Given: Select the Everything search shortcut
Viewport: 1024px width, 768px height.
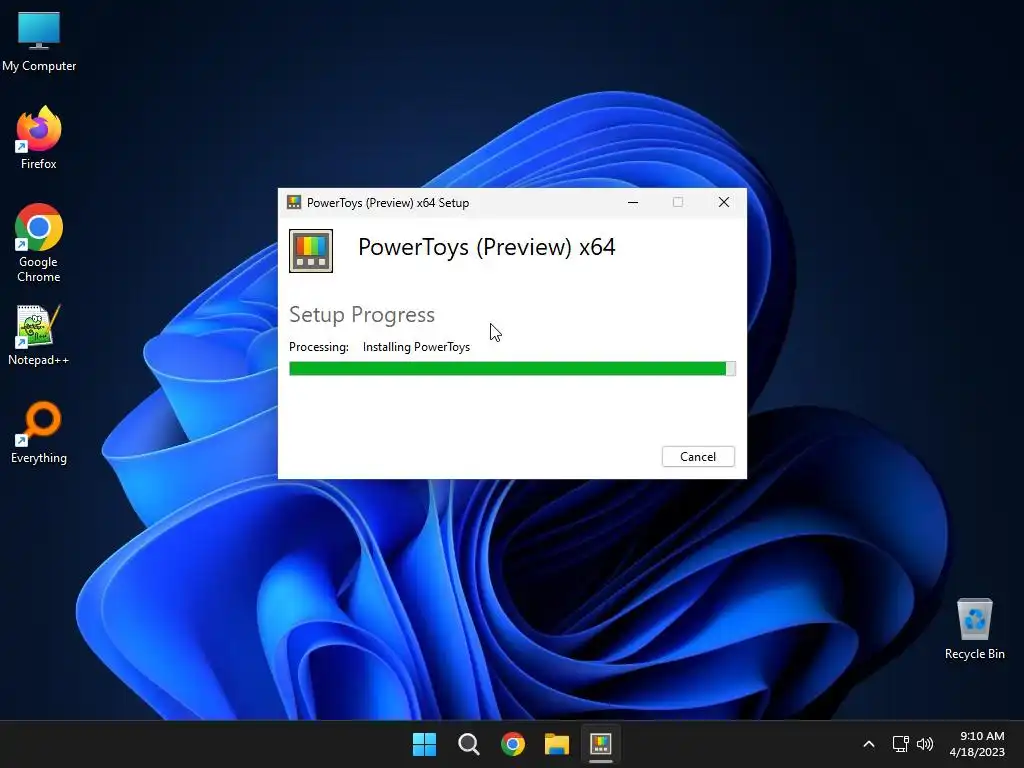Looking at the screenshot, I should pyautogui.click(x=39, y=432).
